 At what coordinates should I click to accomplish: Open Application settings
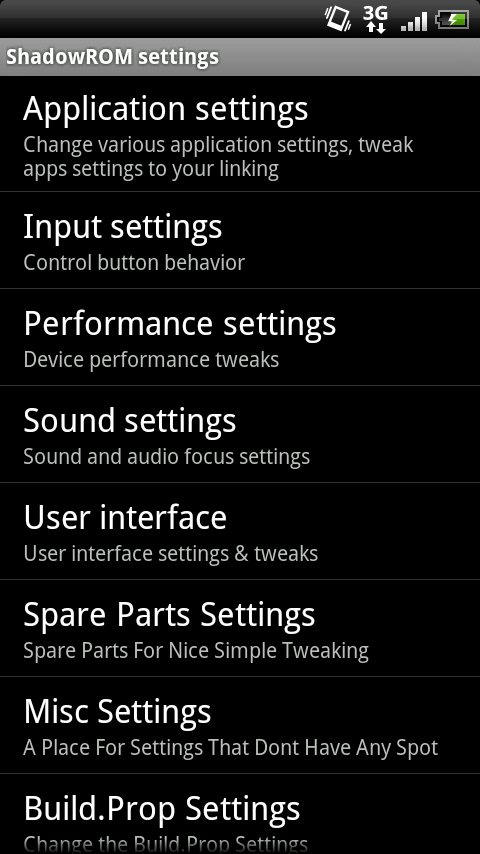point(240,133)
